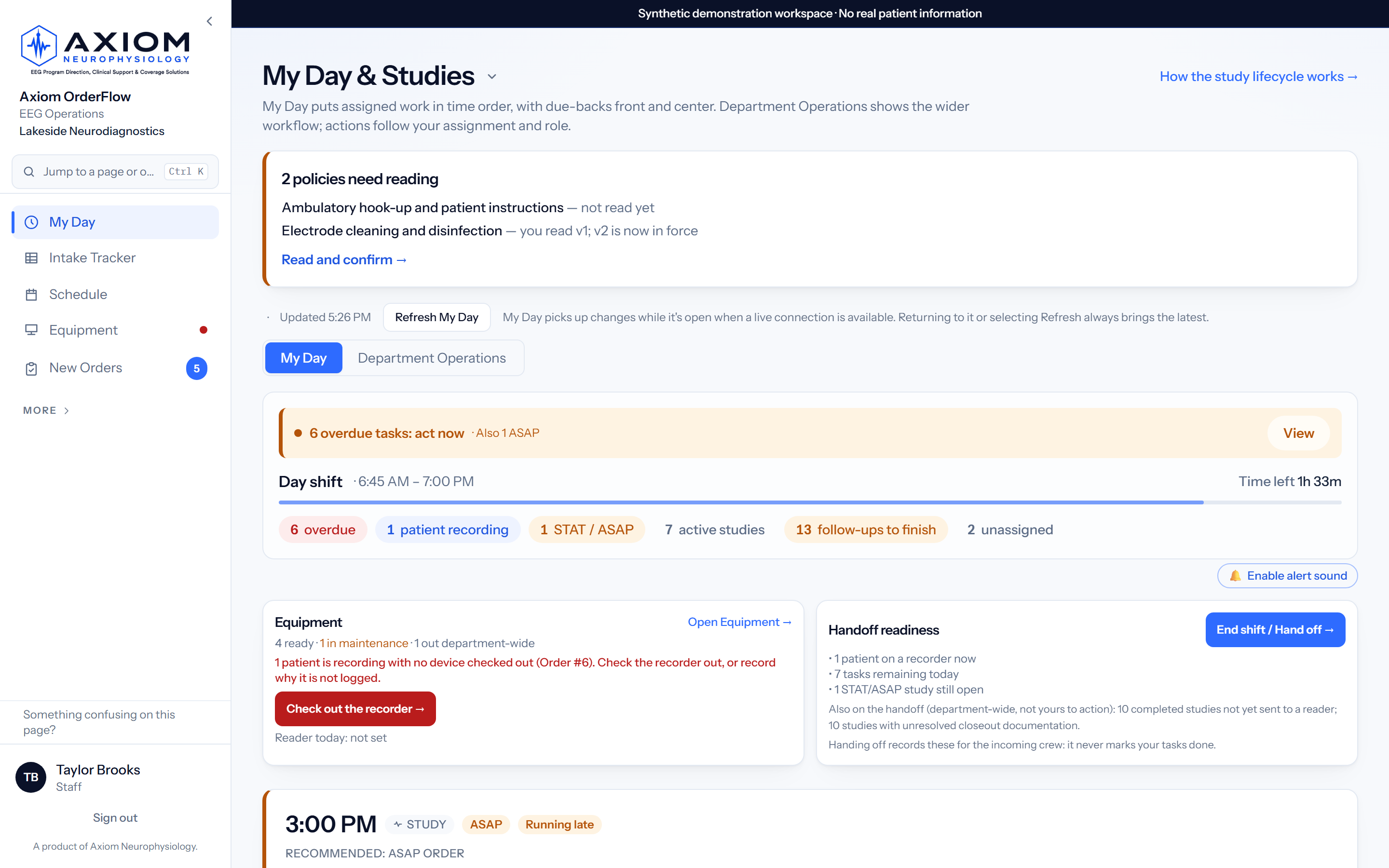The height and width of the screenshot is (868, 1389).
Task: Click End shift / Hand off button
Action: point(1275,630)
